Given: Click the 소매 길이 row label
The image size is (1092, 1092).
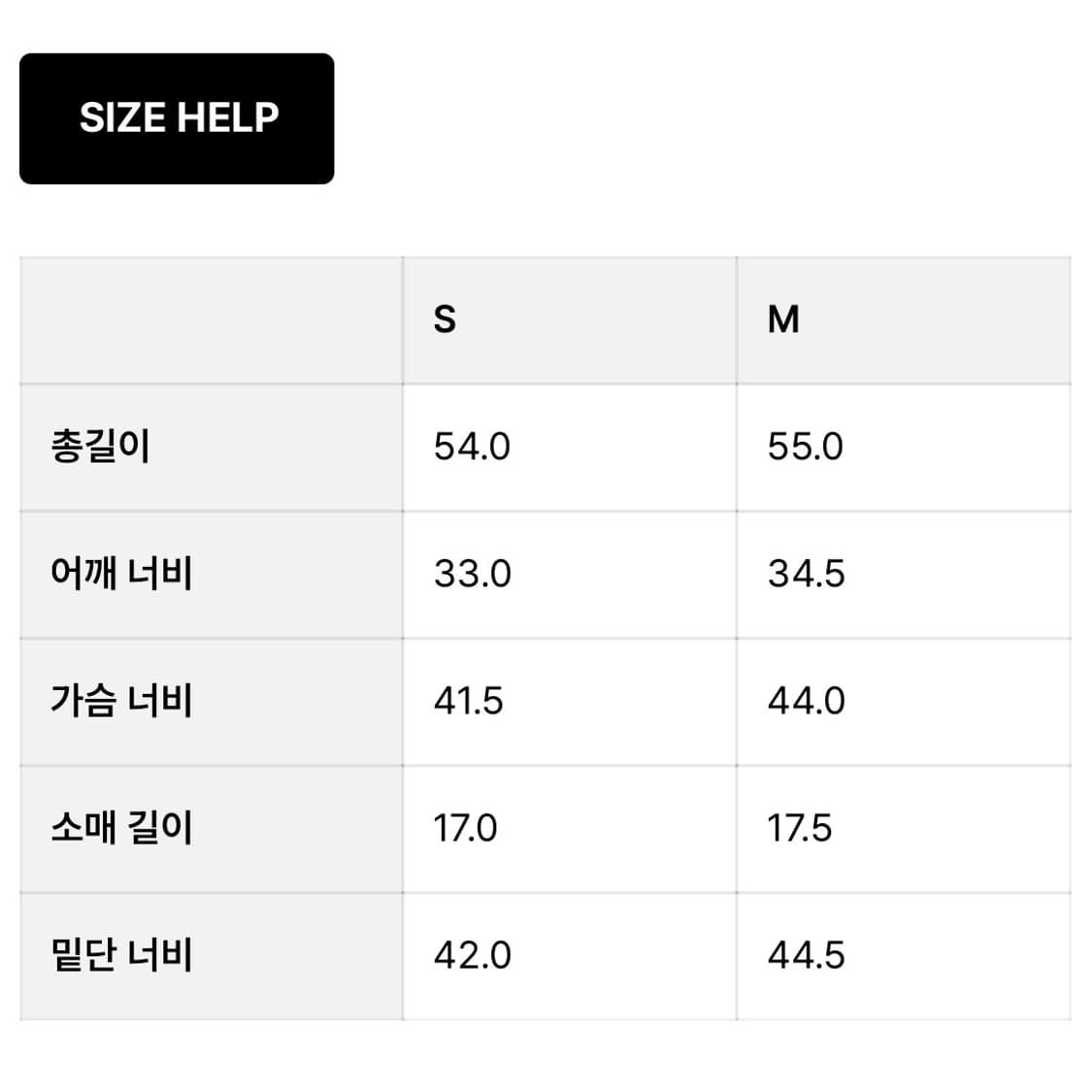Looking at the screenshot, I should pos(121,828).
